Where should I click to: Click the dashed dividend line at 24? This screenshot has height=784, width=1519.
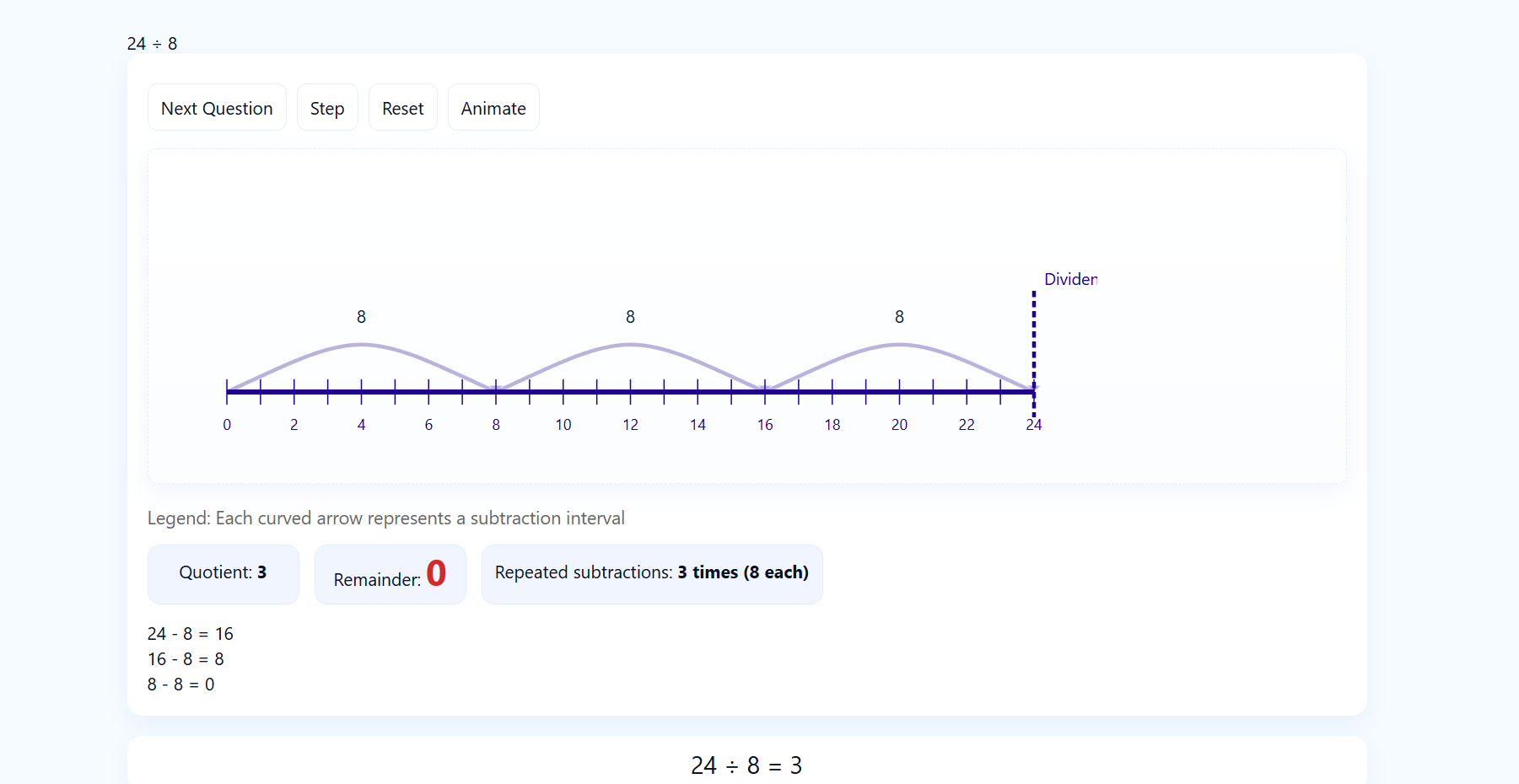[1034, 337]
